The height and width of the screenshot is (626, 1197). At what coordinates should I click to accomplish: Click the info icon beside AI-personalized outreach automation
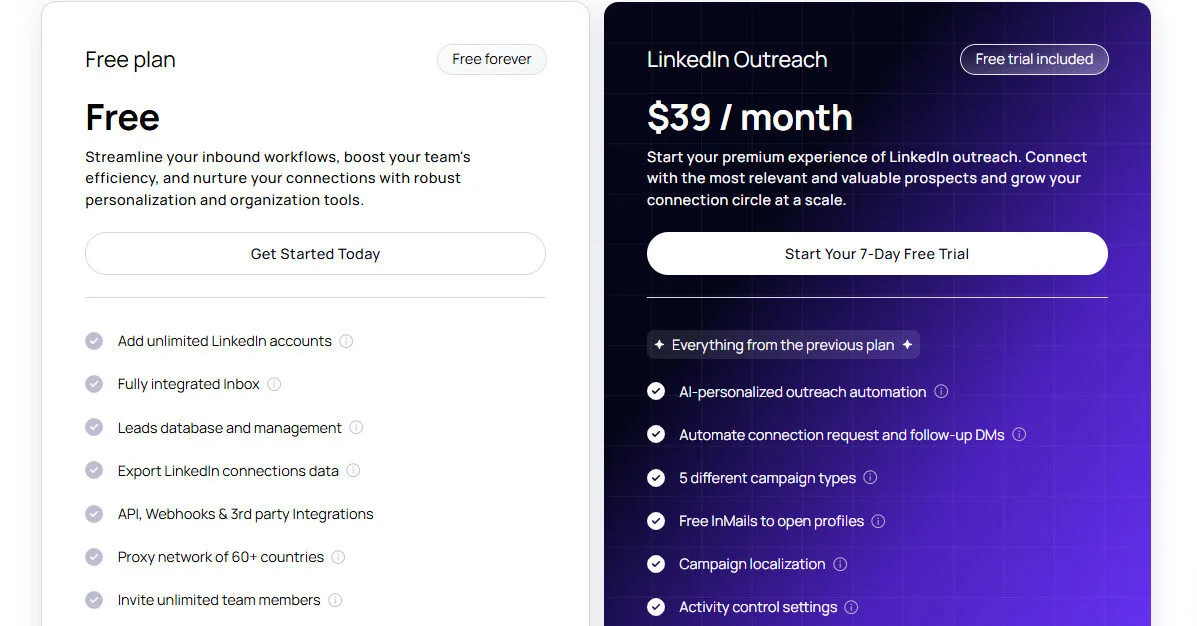[941, 392]
